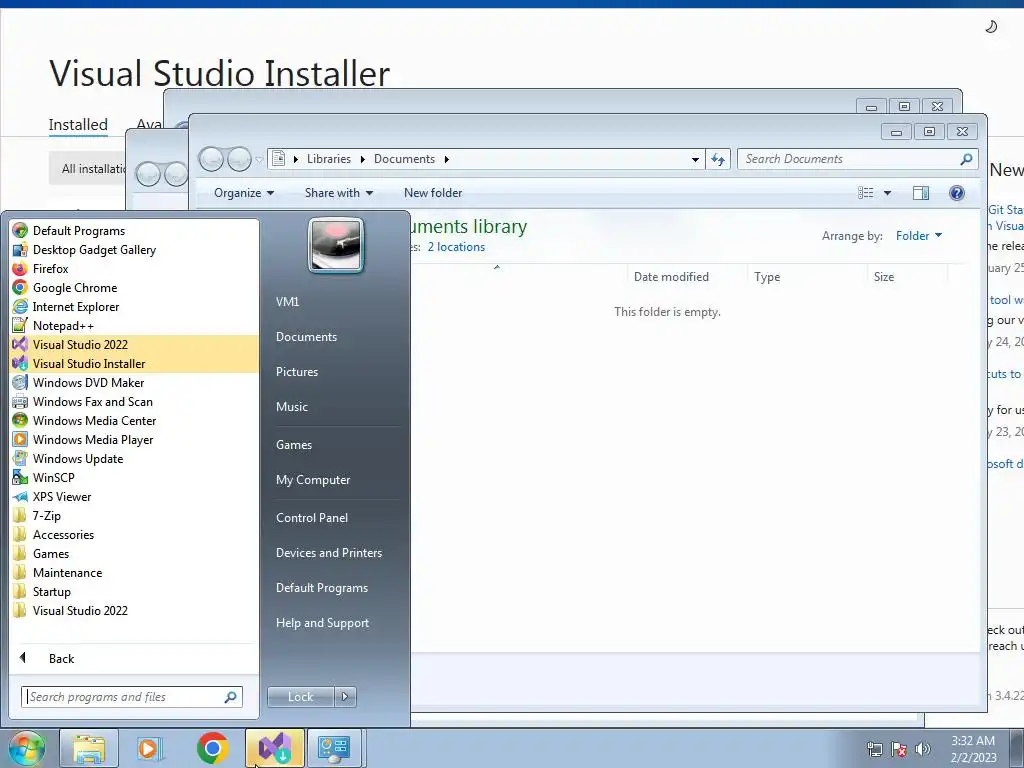Sort by the Size column
The width and height of the screenshot is (1024, 768).
pos(908,277)
